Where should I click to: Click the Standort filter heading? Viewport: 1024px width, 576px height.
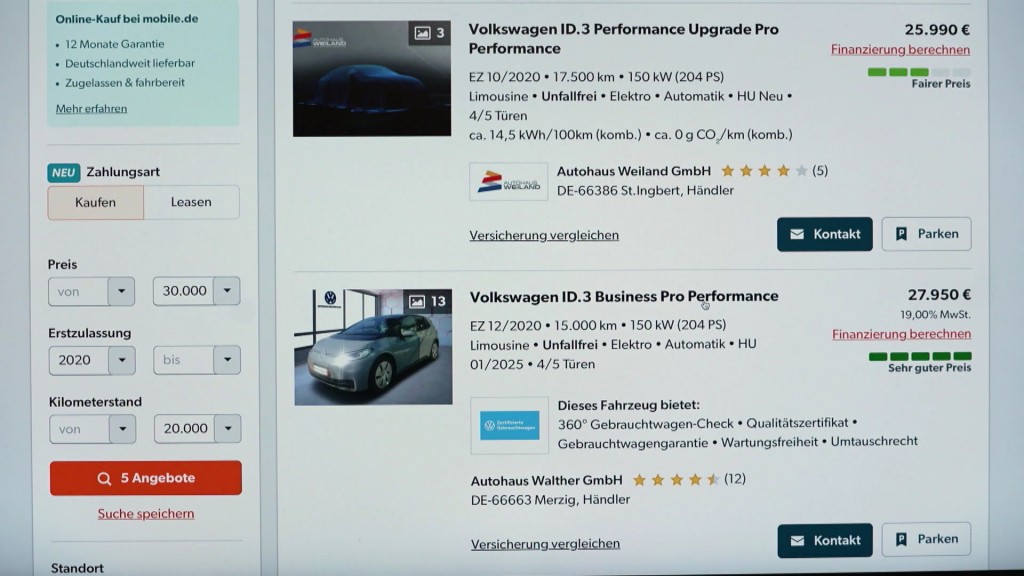click(x=77, y=568)
